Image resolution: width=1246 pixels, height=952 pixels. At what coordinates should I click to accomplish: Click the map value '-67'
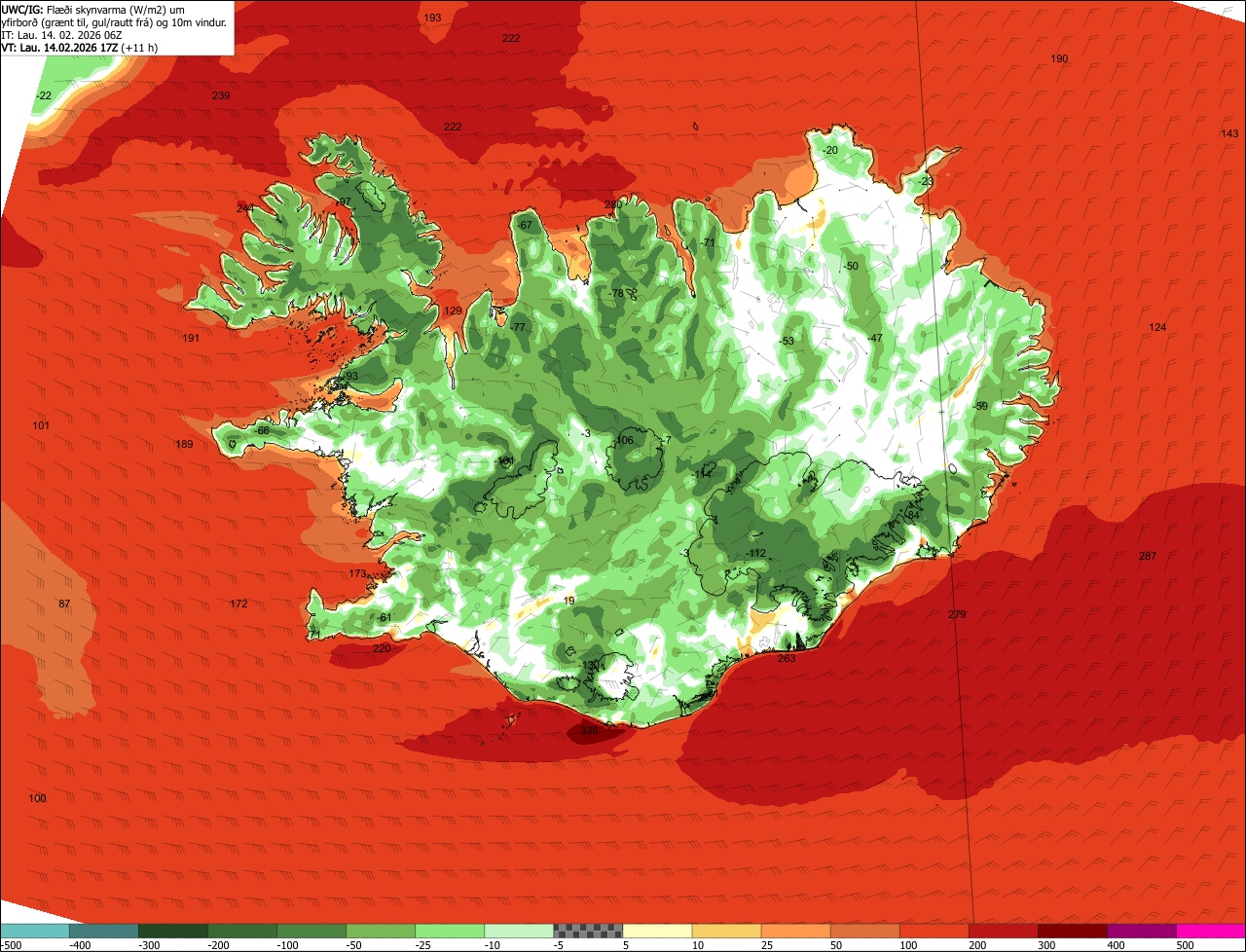point(525,226)
